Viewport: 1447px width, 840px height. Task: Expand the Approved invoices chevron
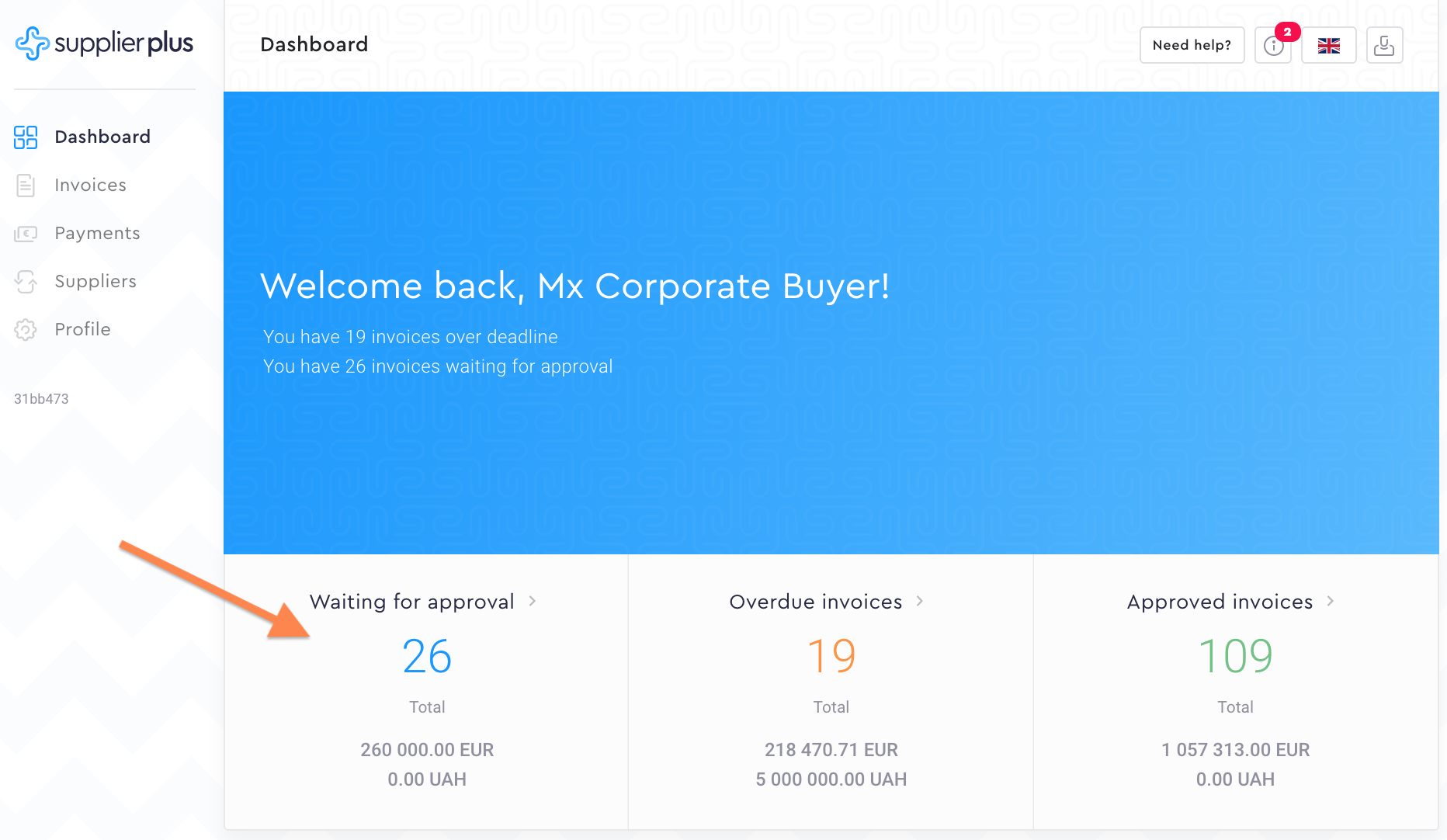pos(1331,601)
